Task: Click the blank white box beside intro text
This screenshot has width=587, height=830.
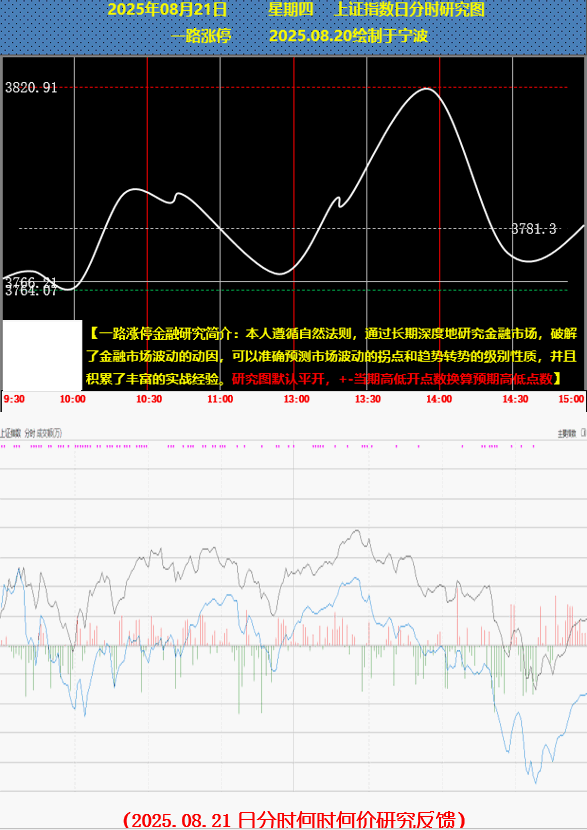Action: point(42,355)
